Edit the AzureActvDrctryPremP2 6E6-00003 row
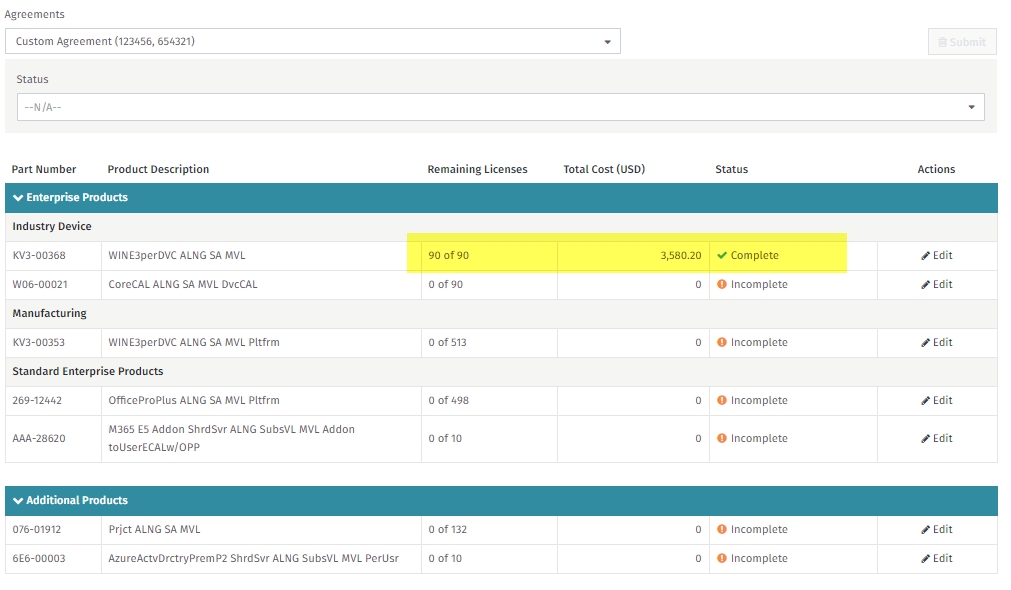Screen dimensions: 1011x590 point(936,558)
